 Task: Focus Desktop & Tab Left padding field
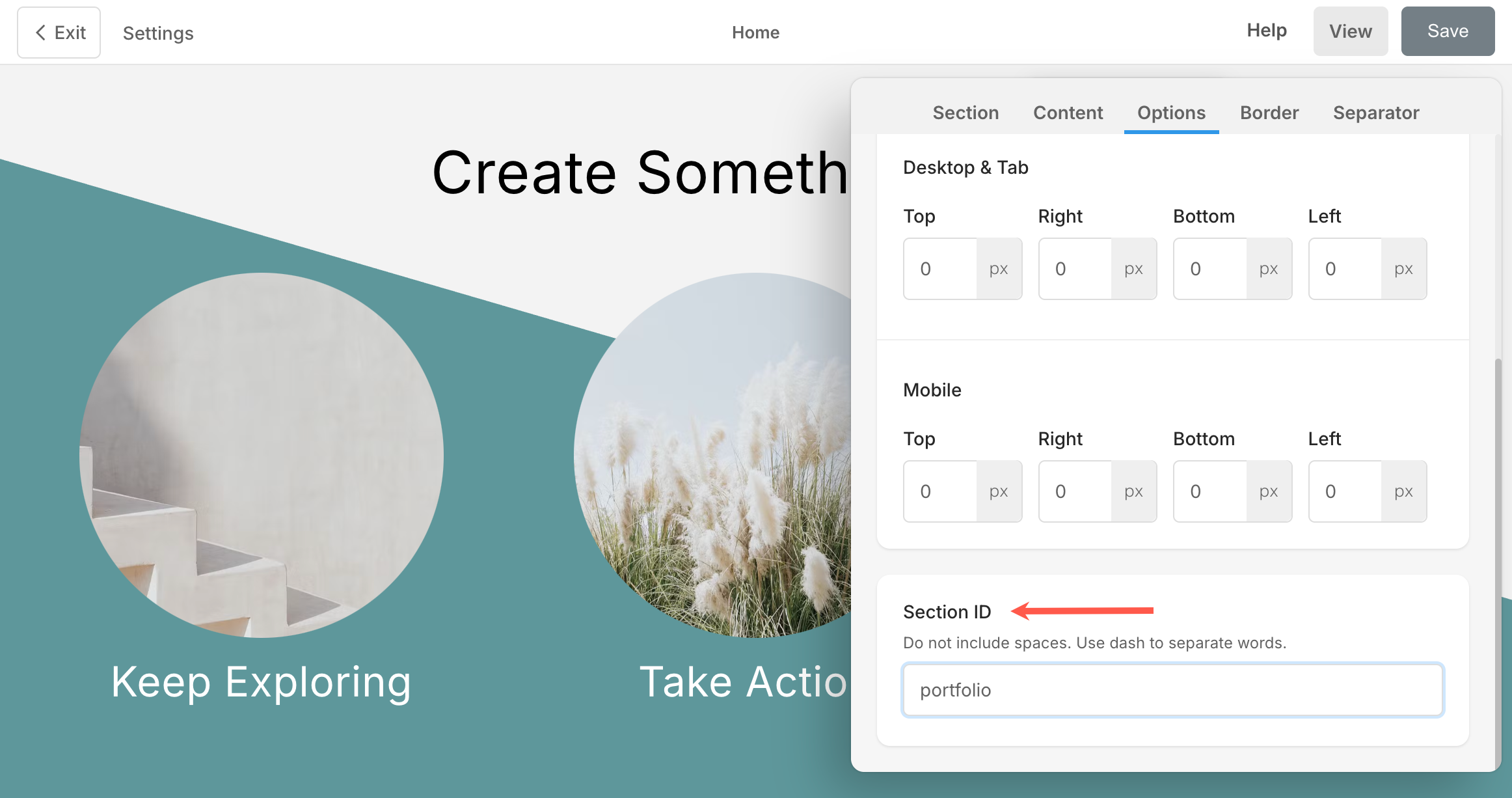1345,269
